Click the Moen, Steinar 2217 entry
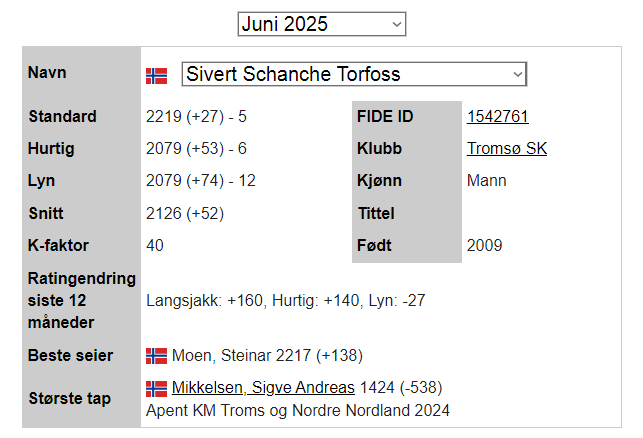The height and width of the screenshot is (438, 643). [266, 356]
